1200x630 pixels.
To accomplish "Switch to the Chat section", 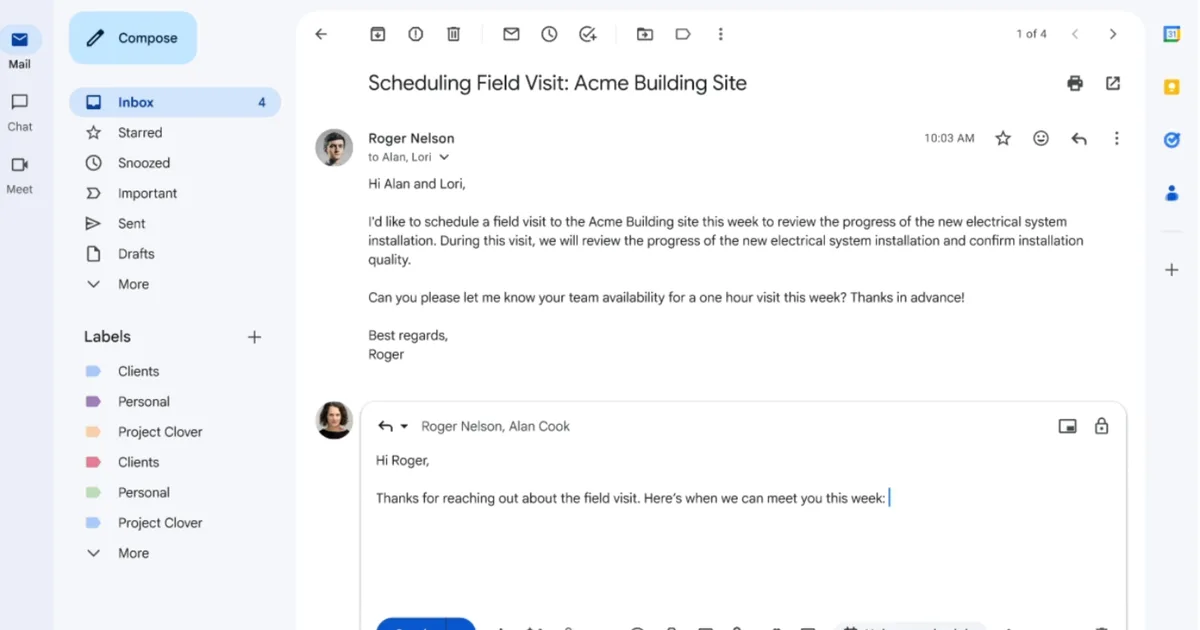I will pos(20,112).
